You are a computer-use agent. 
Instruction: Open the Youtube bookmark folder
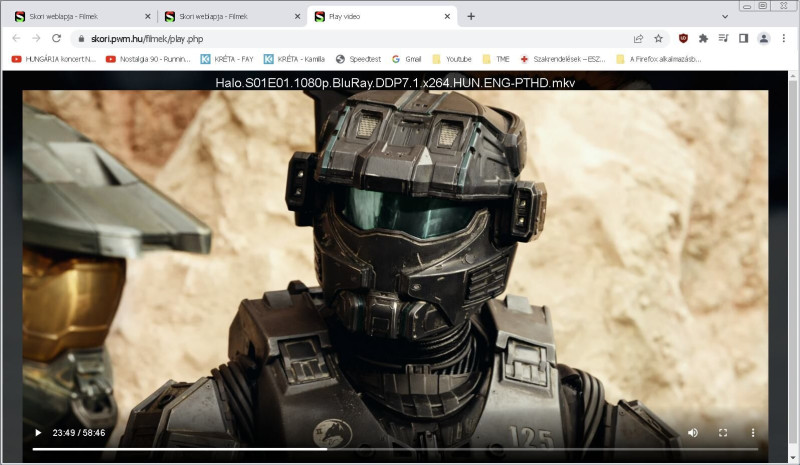coord(452,59)
